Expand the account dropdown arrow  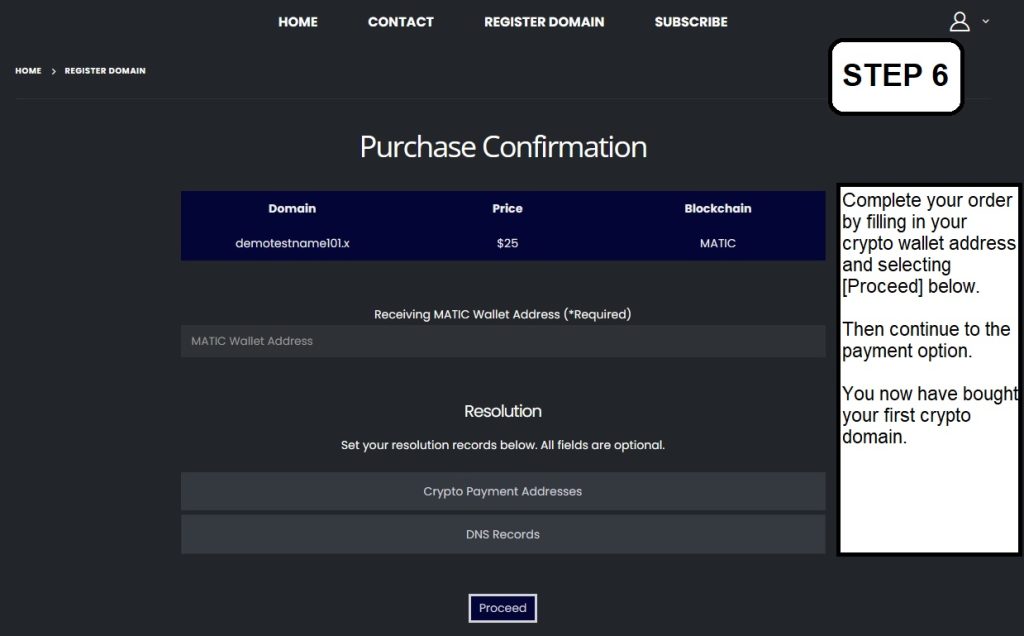click(986, 21)
